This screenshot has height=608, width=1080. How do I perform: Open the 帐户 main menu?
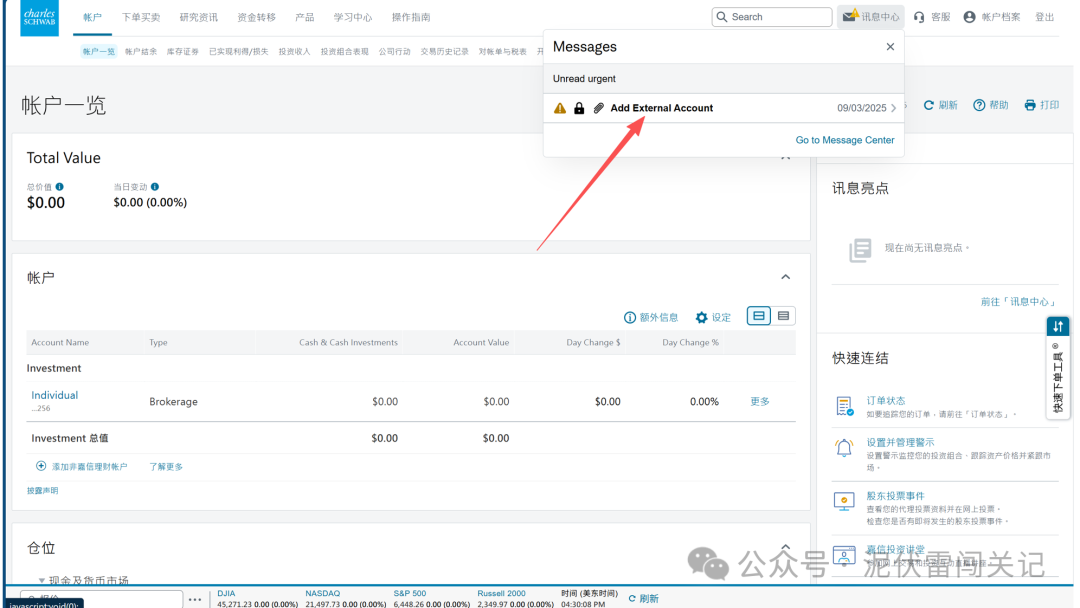click(x=92, y=17)
